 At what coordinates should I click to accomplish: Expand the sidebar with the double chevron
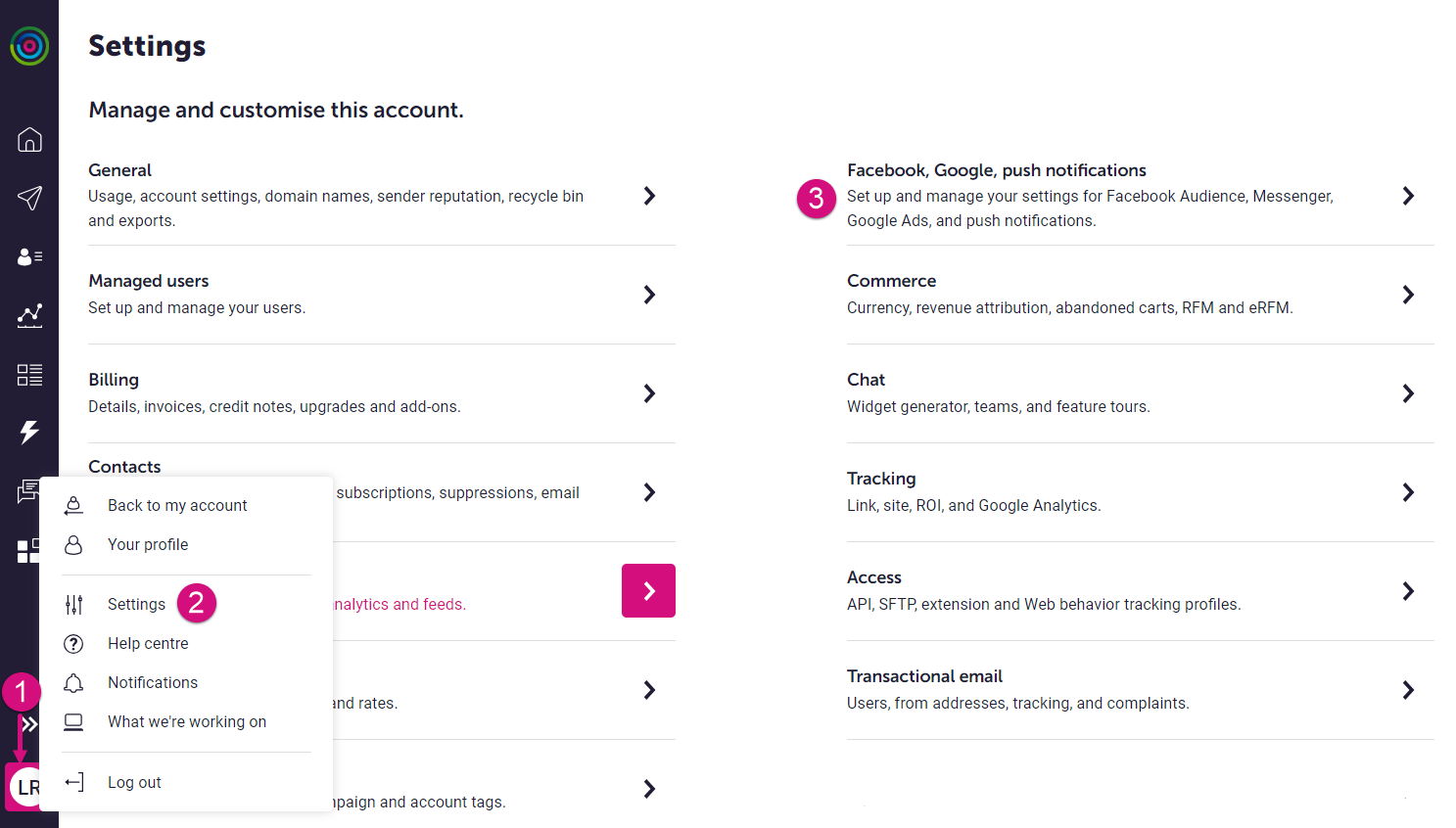(x=30, y=724)
